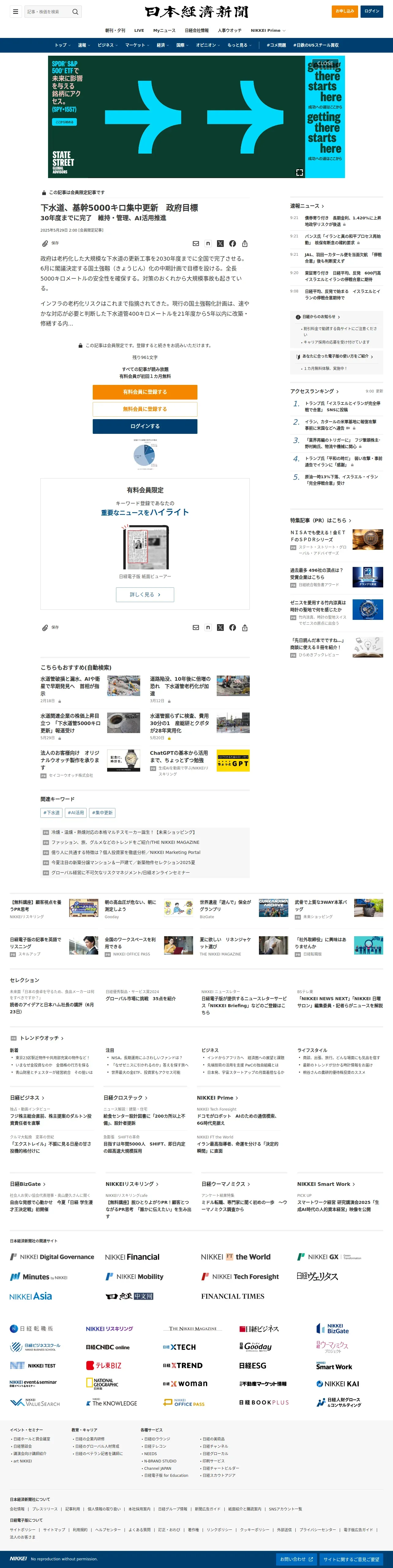
Task: Click the orange お申し込み button
Action: pos(346,11)
